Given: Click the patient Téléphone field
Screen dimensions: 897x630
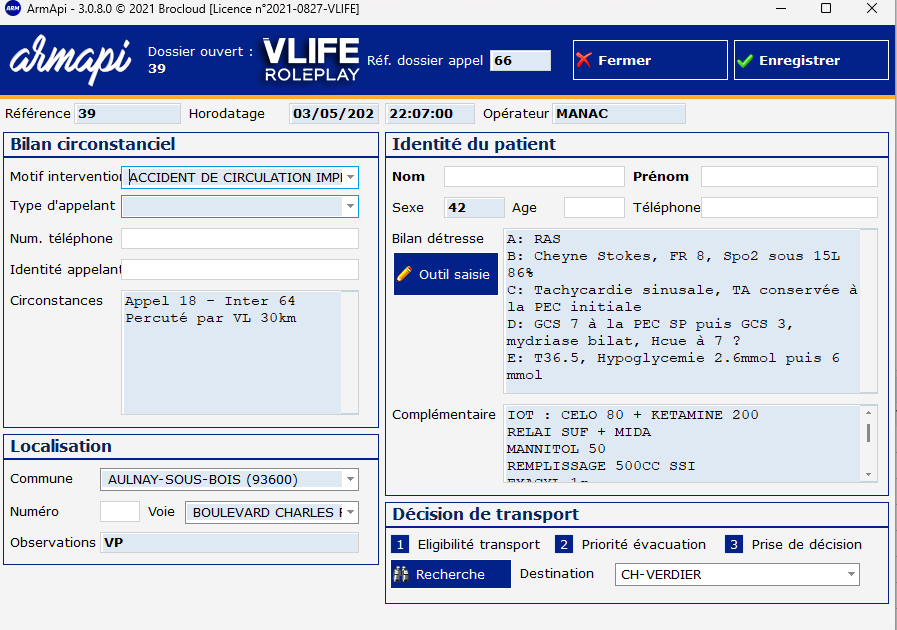Looking at the screenshot, I should (789, 207).
